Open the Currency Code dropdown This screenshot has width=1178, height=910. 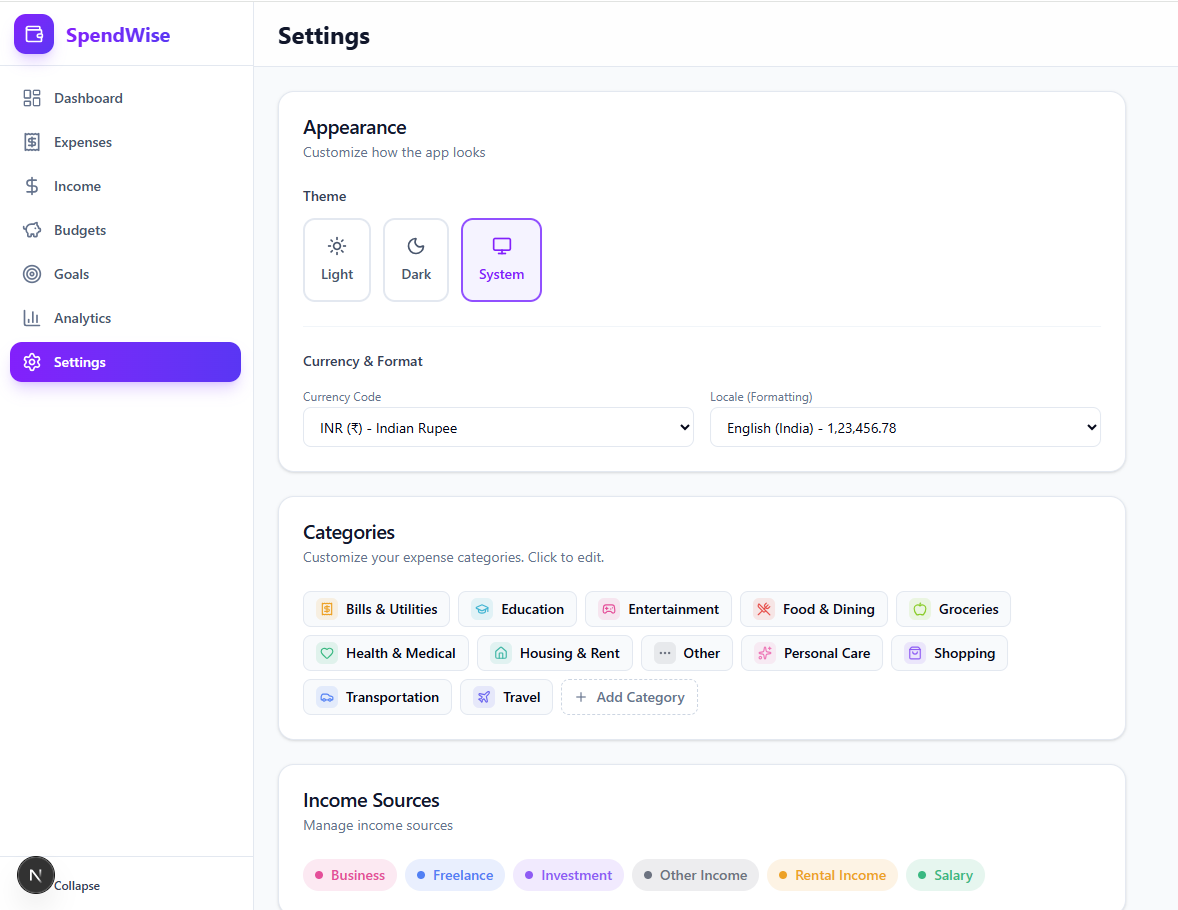point(498,427)
